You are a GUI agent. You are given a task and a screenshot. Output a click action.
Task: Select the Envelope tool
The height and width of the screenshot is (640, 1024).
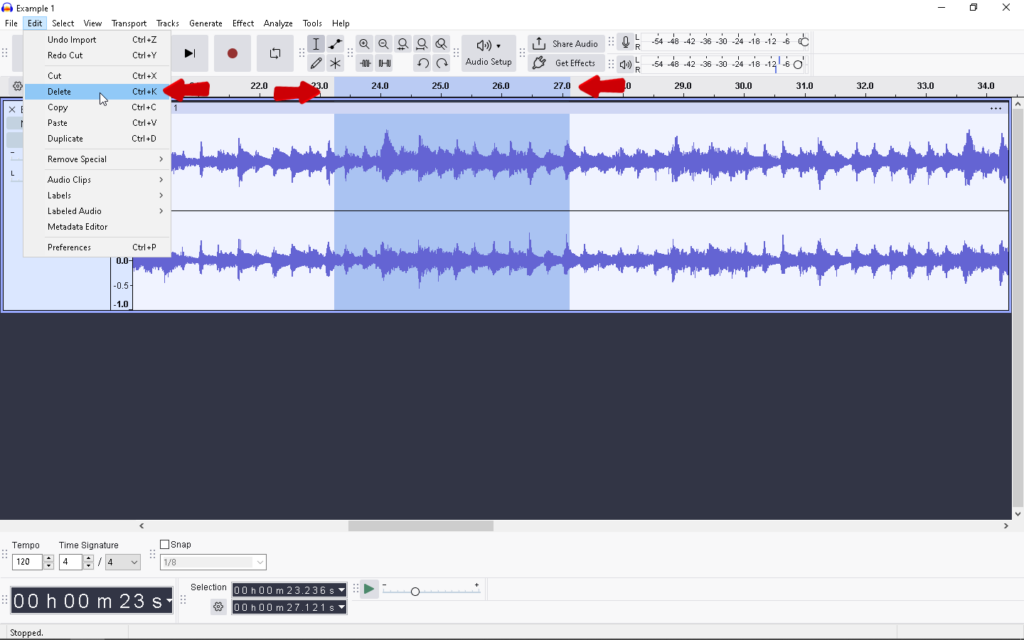pos(335,44)
